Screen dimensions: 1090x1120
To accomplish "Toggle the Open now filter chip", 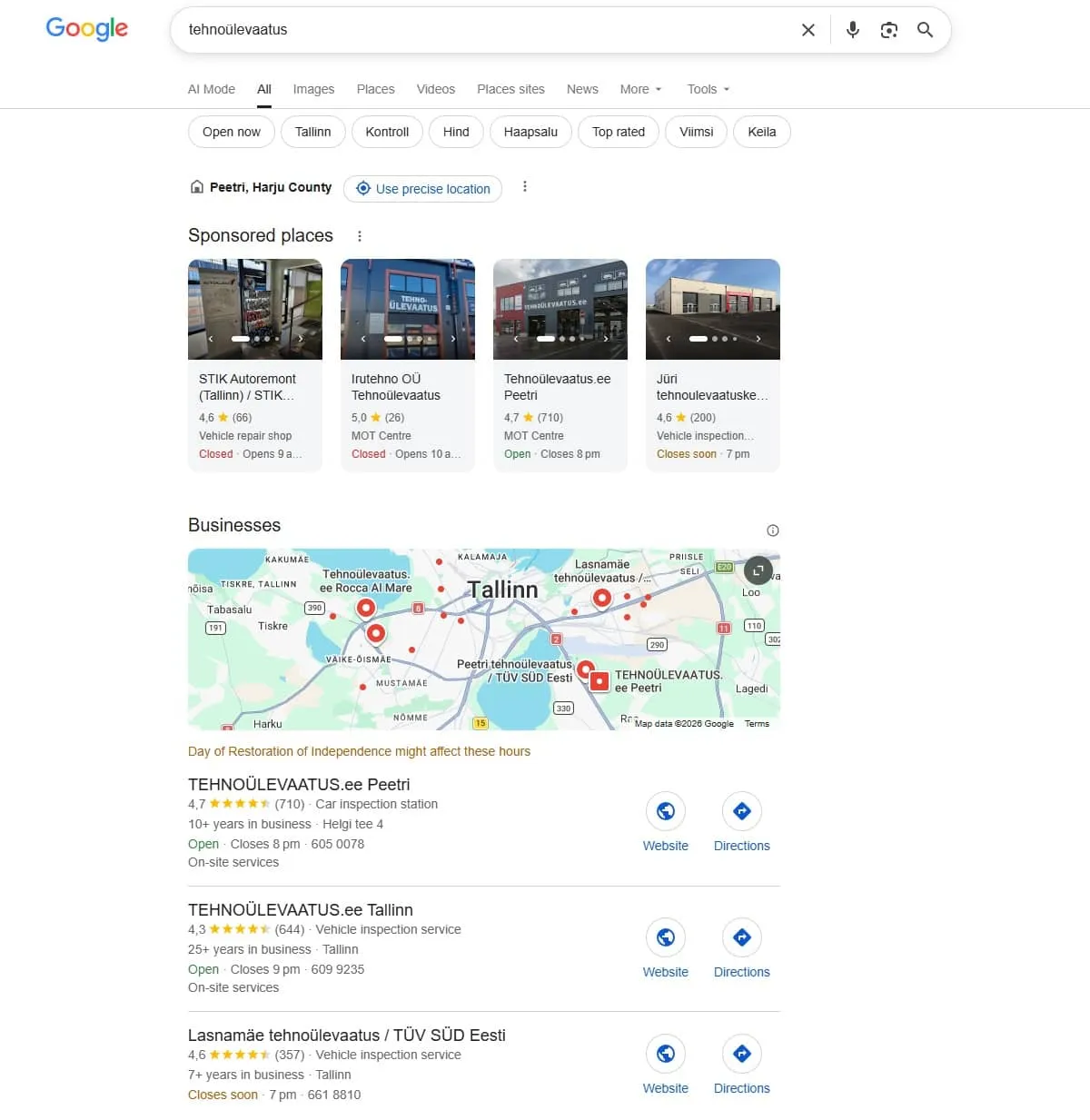I will click(x=232, y=132).
